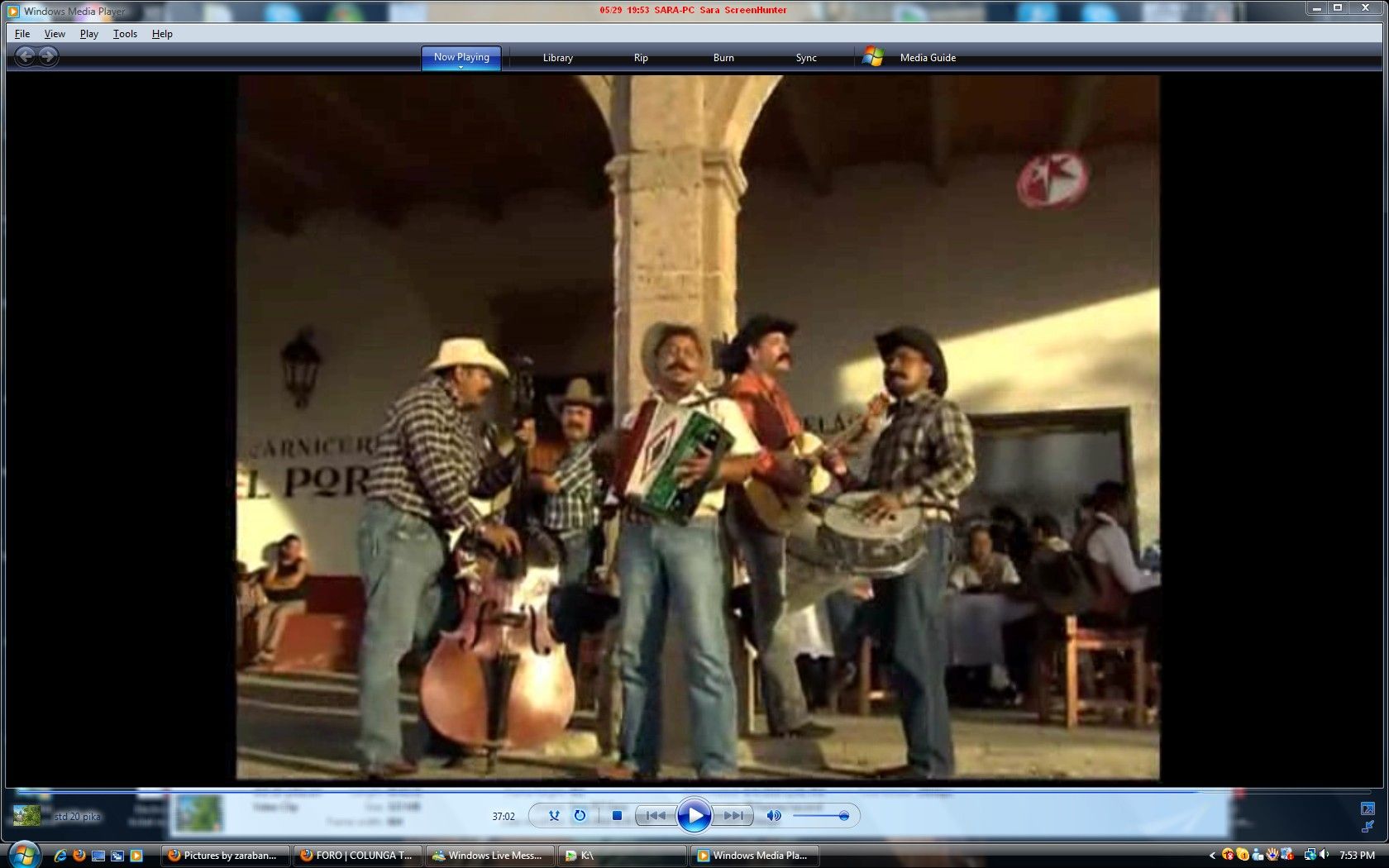Toggle repeat mode
The image size is (1389, 868).
[580, 816]
